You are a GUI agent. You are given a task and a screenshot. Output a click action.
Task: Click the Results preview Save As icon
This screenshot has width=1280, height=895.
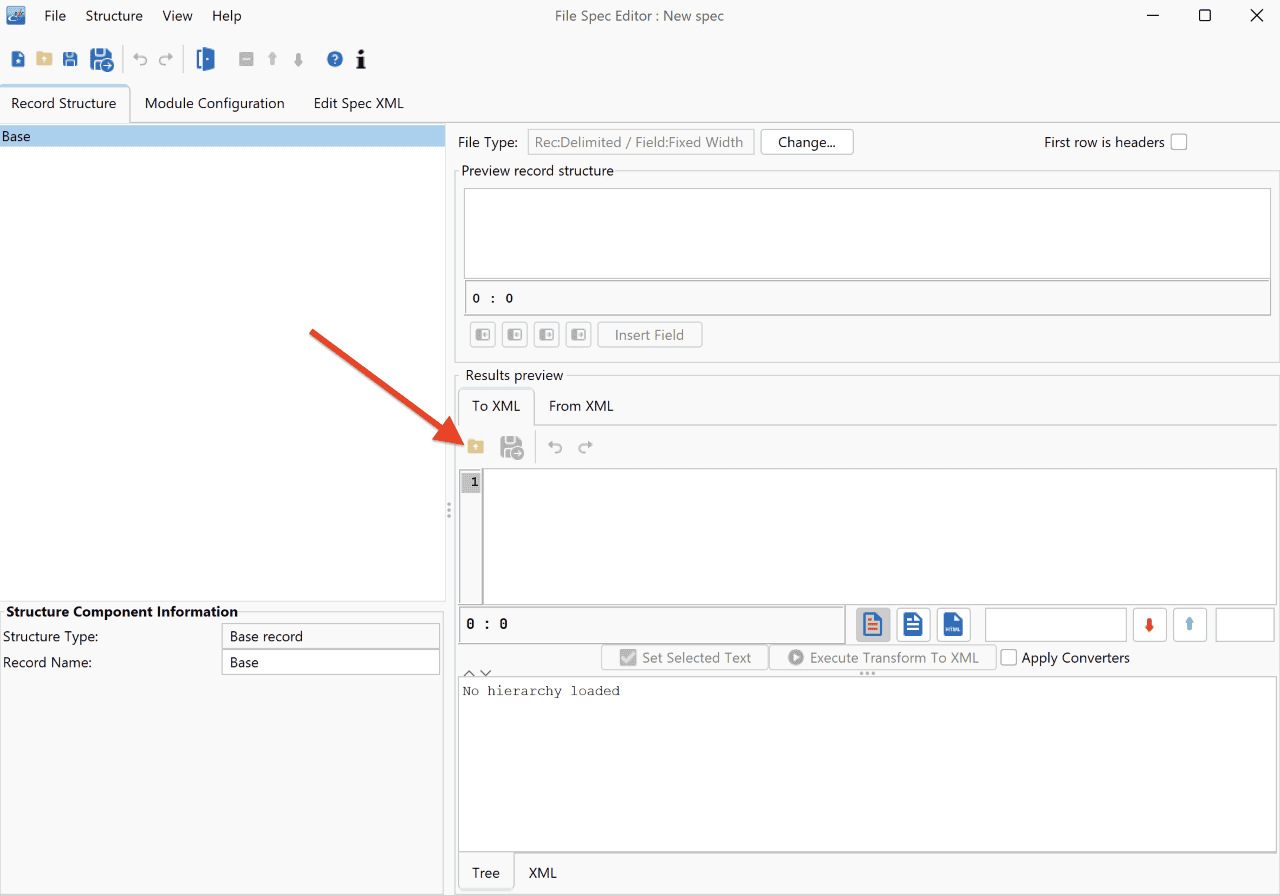click(512, 447)
